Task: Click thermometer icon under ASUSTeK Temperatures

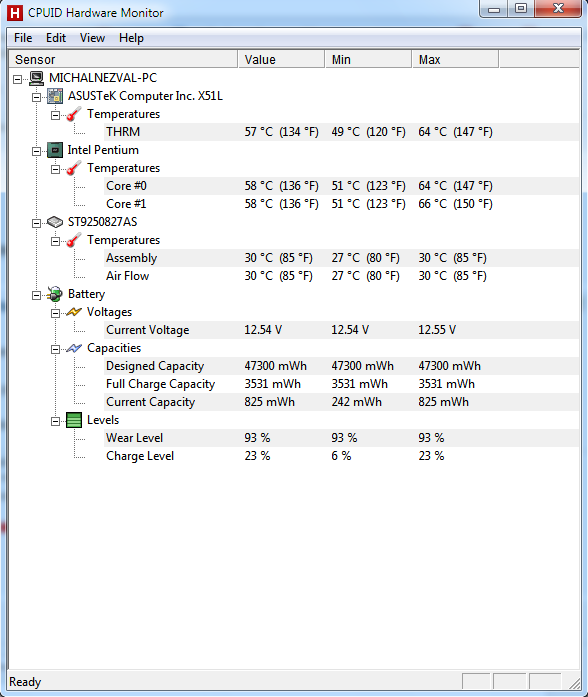Action: pos(74,114)
